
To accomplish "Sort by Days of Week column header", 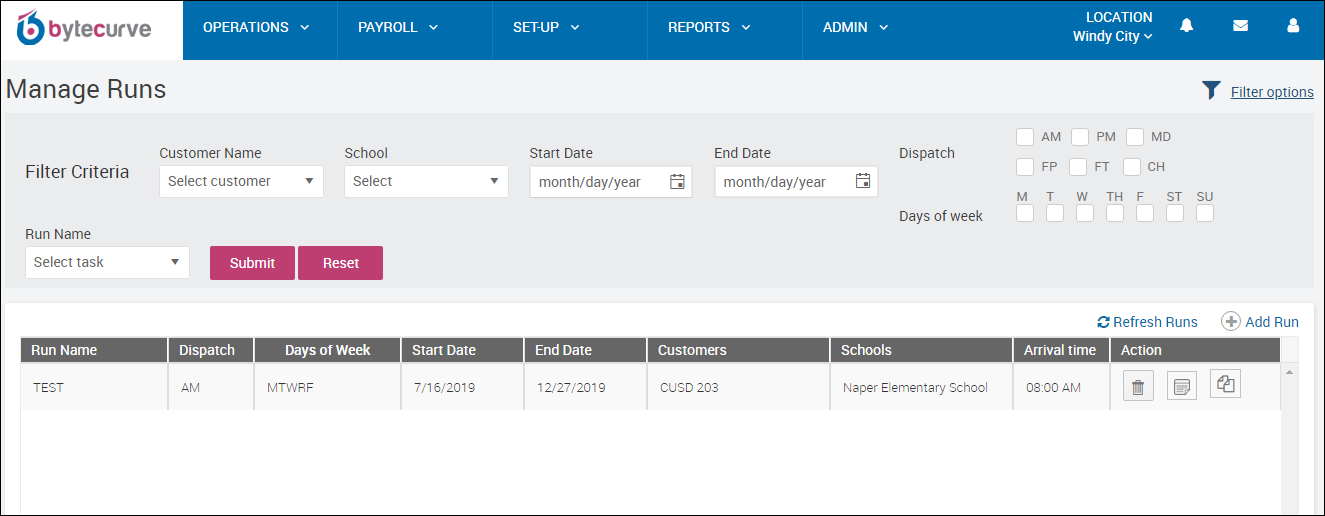I will (x=328, y=350).
